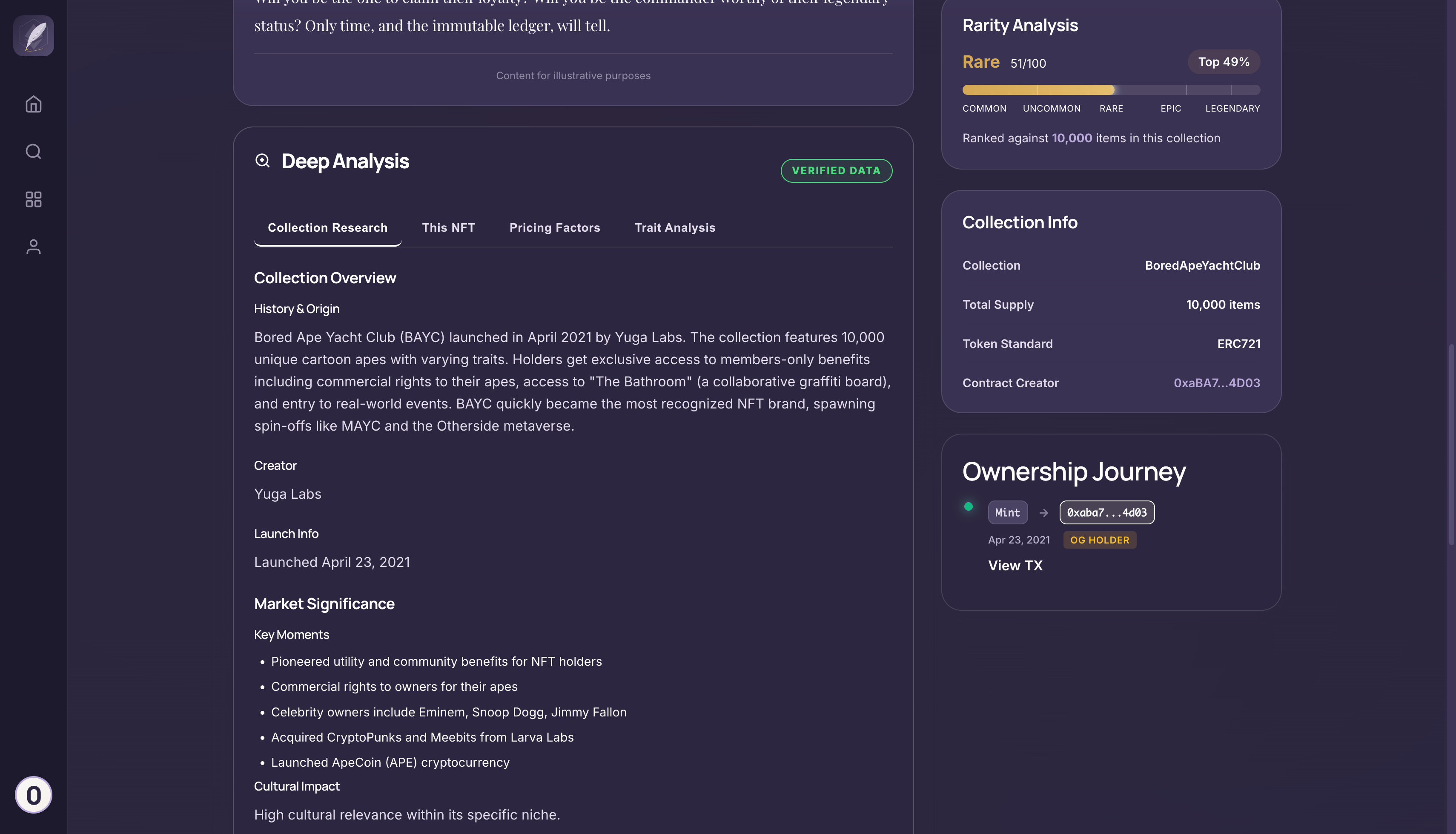Click the arrow icon after Mint

(x=1043, y=513)
